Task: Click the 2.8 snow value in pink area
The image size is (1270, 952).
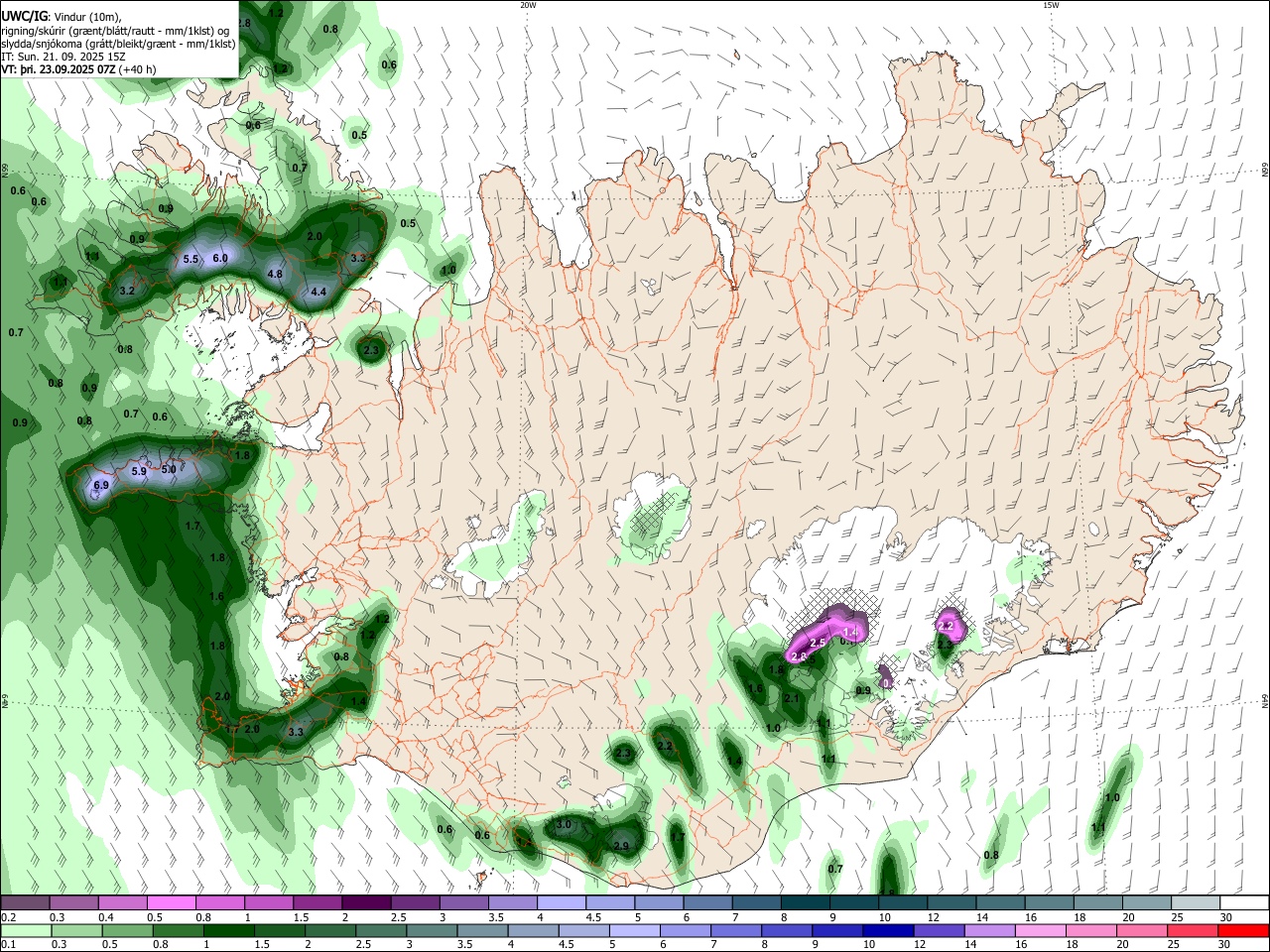Action: 799,656
